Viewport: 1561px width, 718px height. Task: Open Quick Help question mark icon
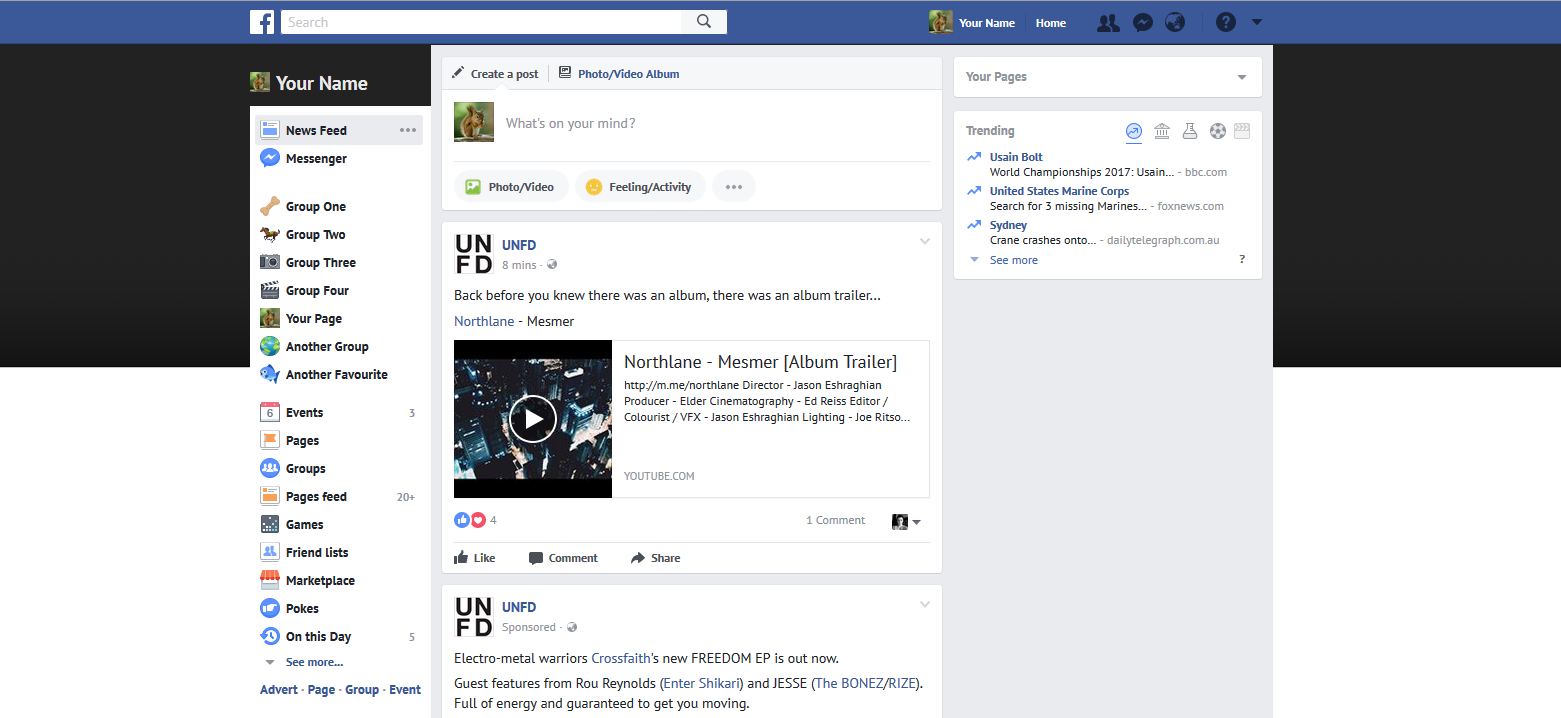[x=1225, y=22]
